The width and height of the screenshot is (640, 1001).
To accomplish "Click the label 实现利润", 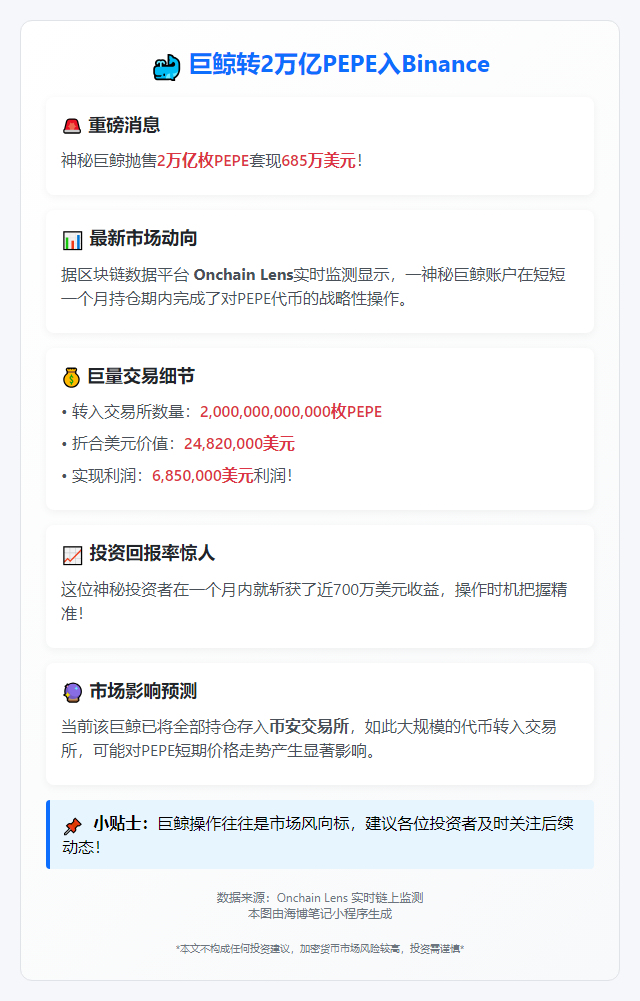I will (104, 476).
